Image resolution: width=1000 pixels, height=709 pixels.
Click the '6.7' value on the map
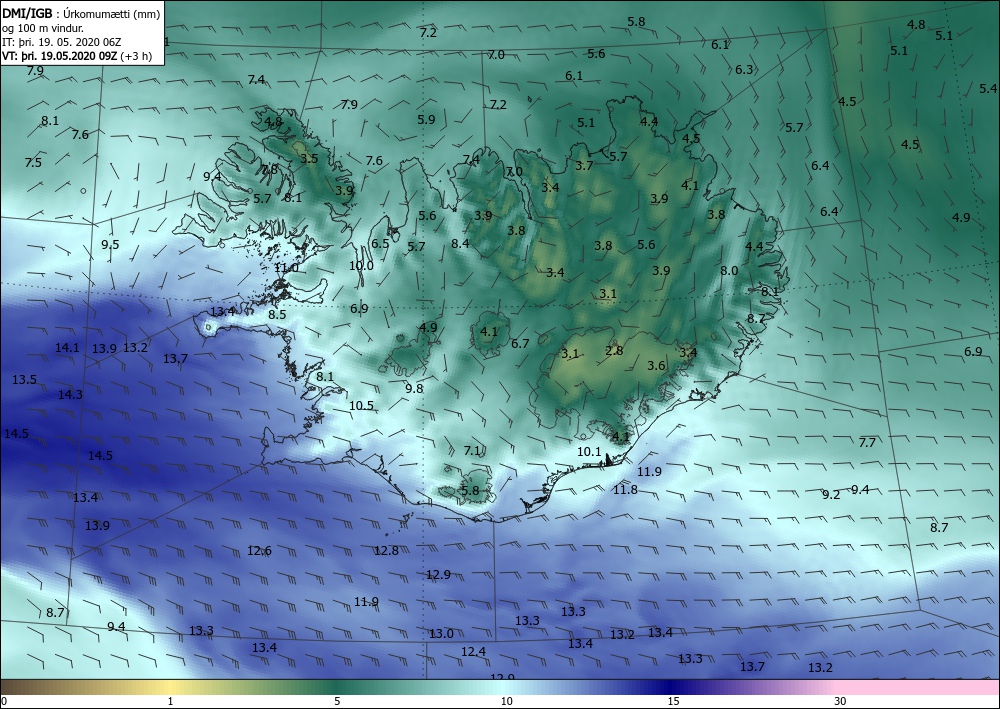520,344
